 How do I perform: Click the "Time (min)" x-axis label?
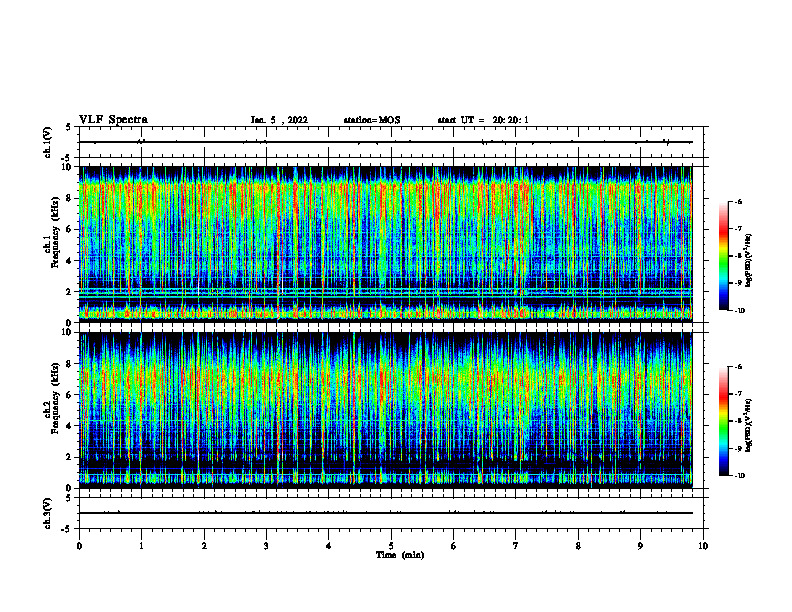(x=400, y=555)
